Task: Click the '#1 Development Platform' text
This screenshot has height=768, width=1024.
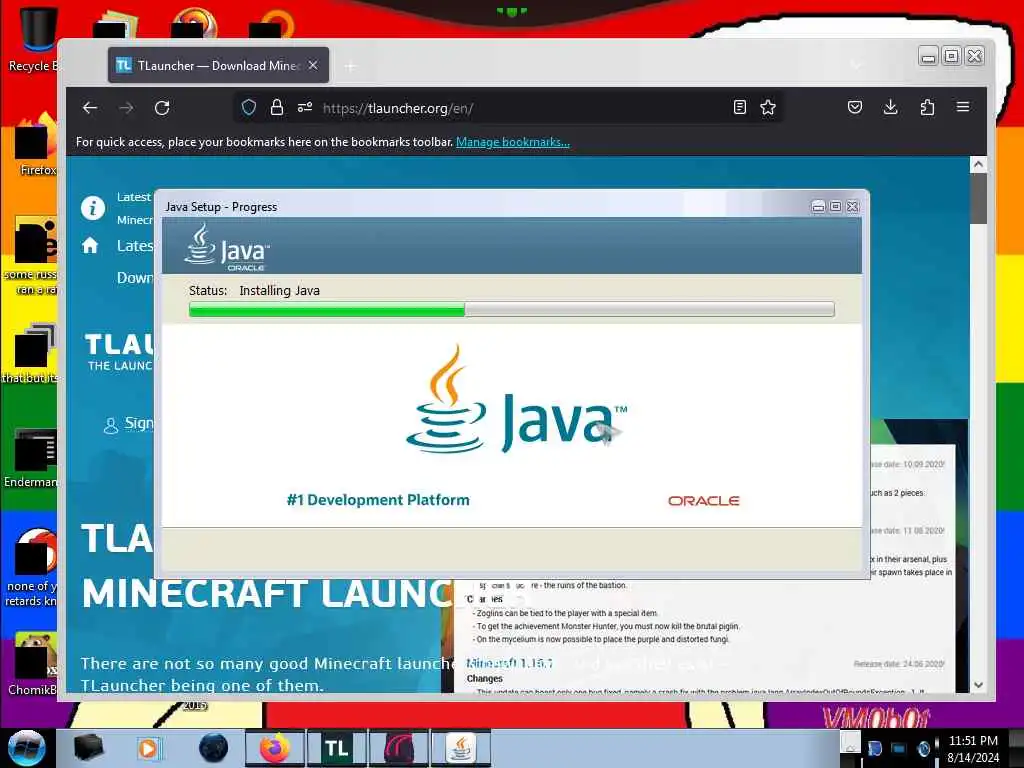Action: pos(378,500)
